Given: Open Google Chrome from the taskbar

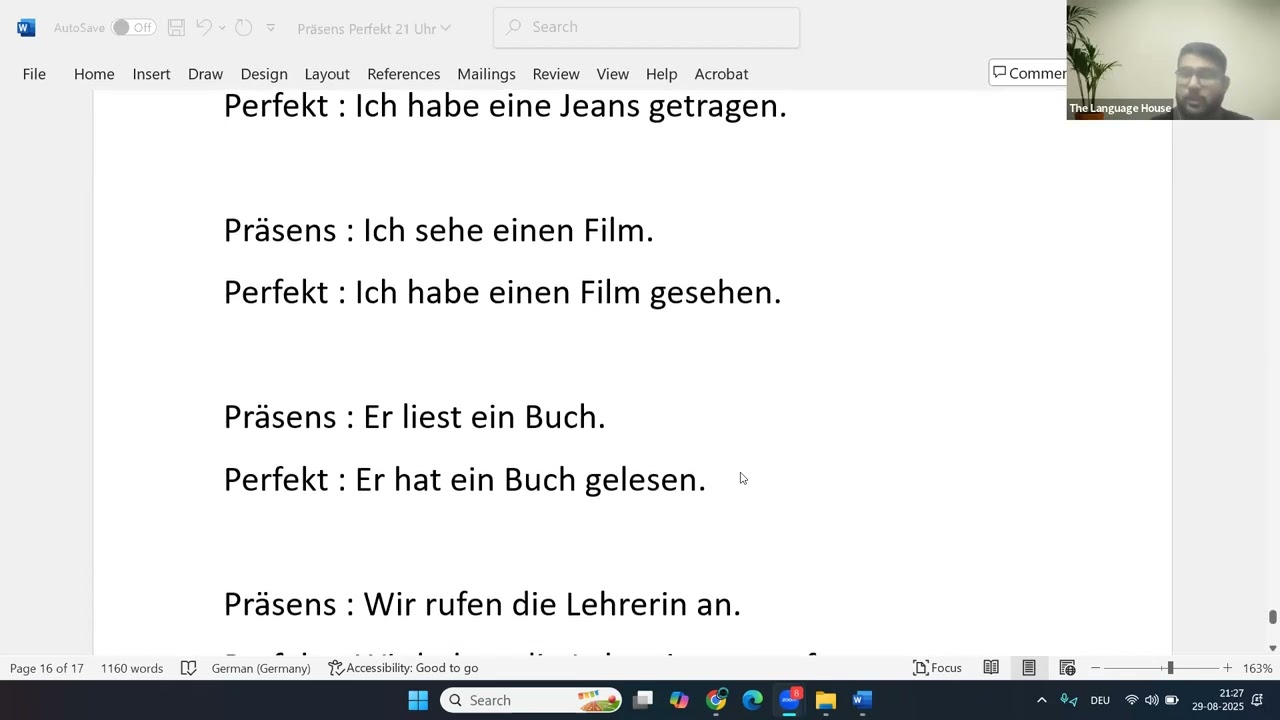Looking at the screenshot, I should [x=716, y=700].
